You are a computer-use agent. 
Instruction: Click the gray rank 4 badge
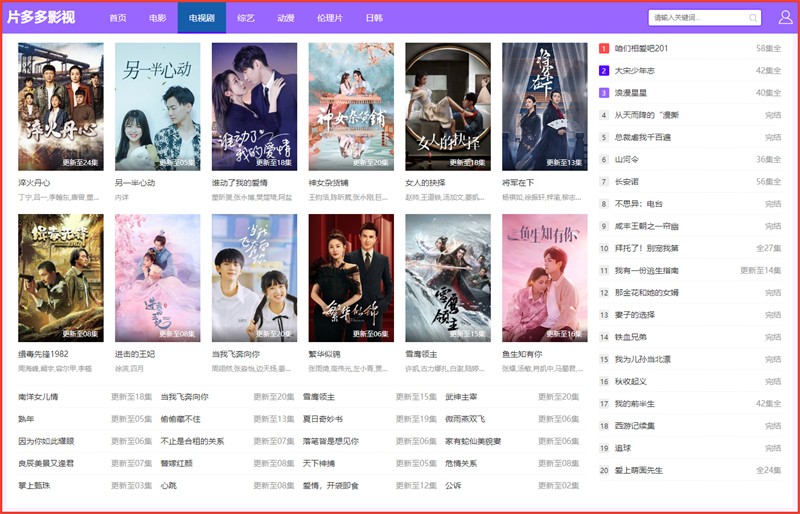click(604, 114)
